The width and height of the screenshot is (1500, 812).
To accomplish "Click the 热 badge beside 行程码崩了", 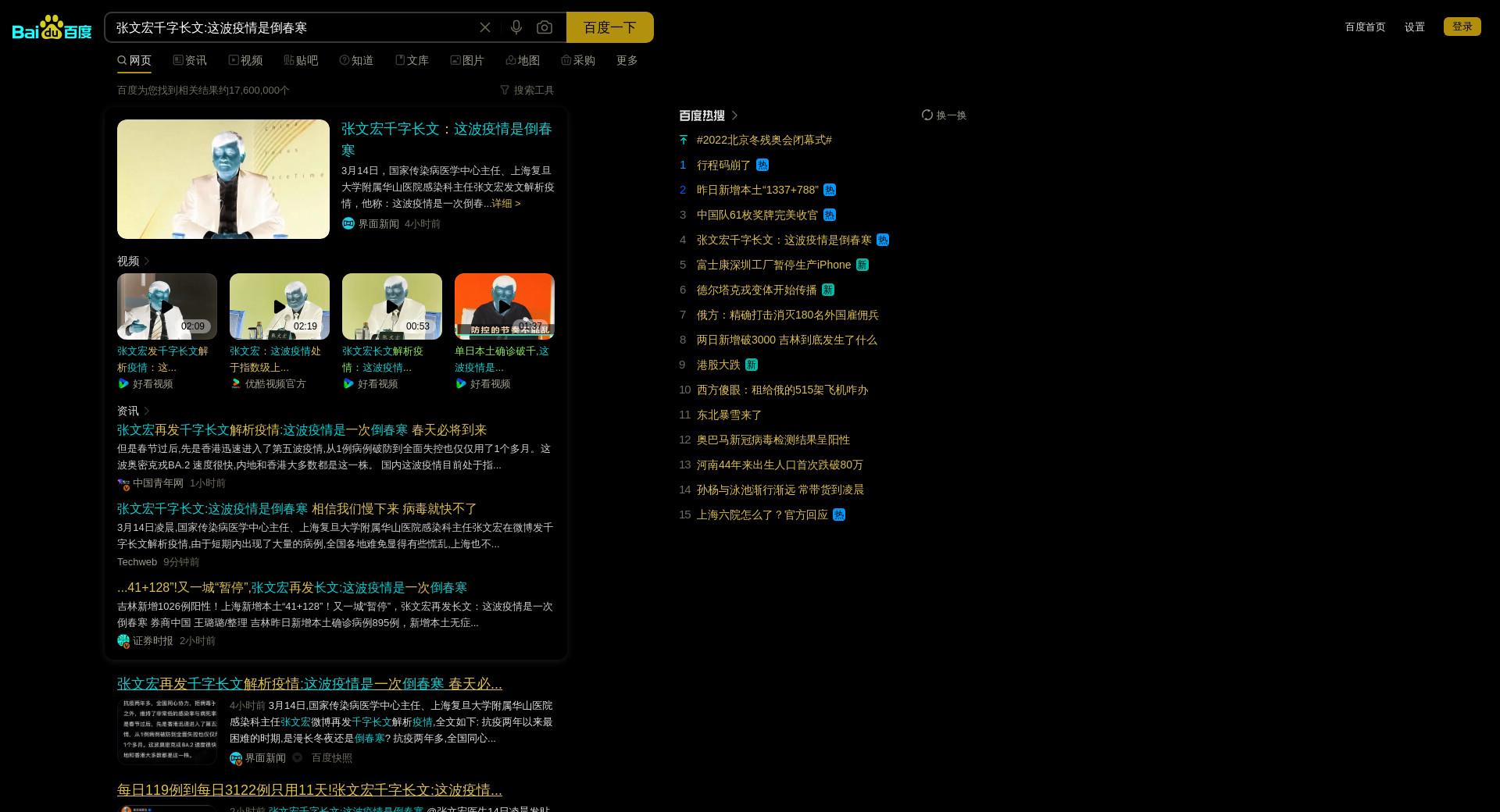I will [762, 165].
